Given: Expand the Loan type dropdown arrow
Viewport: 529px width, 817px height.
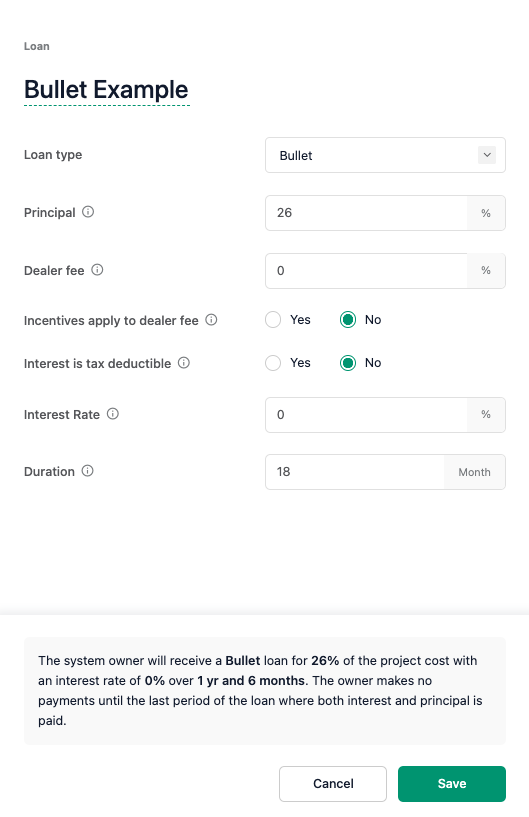Looking at the screenshot, I should 487,155.
